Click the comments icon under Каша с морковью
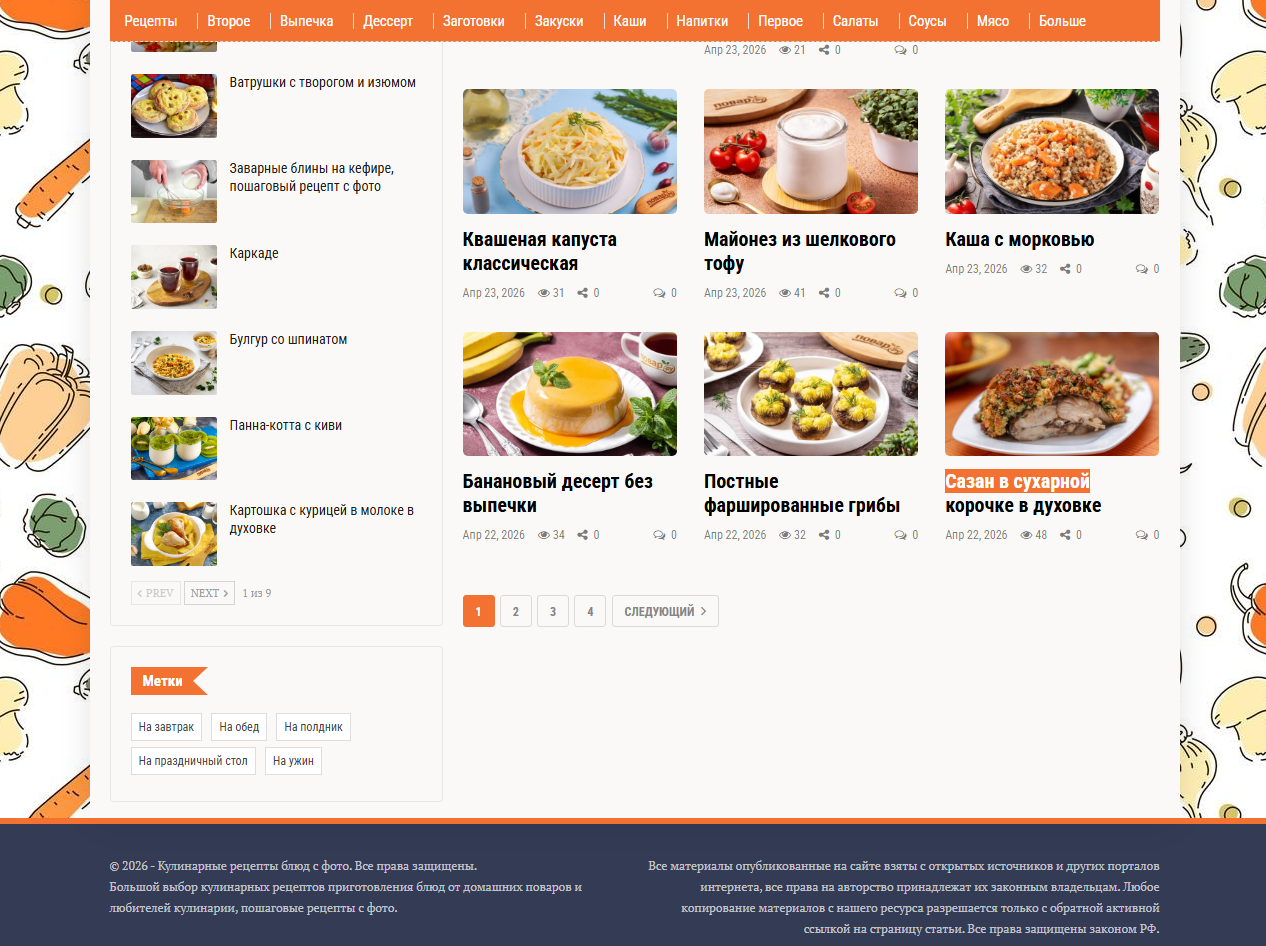This screenshot has height=946, width=1266. 1142,269
